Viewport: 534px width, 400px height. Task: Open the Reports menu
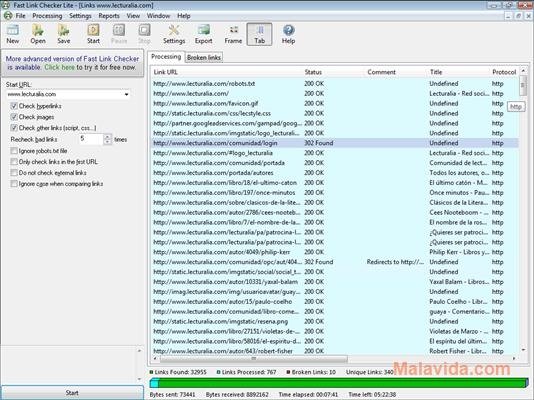tap(109, 16)
